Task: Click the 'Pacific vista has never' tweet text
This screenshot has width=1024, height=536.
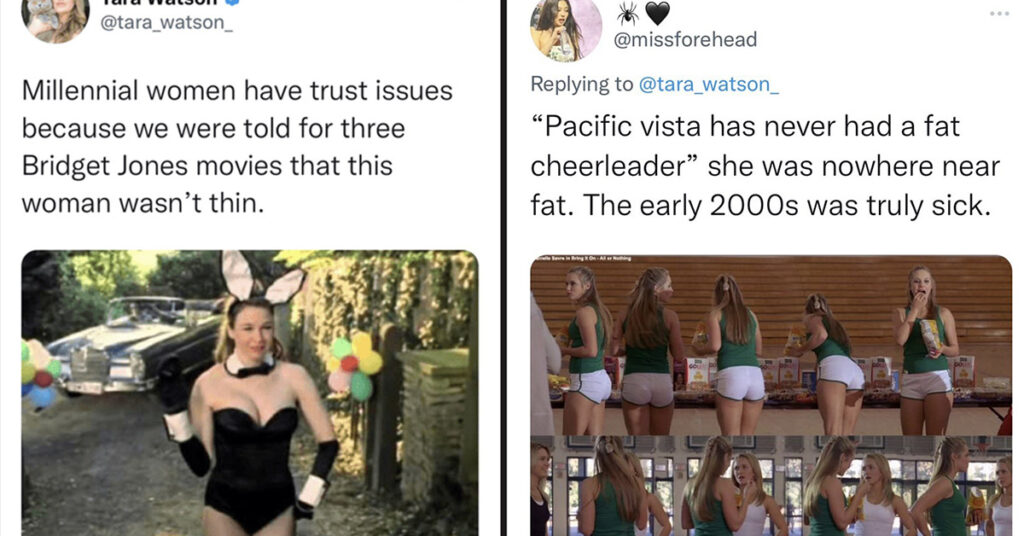Action: [x=765, y=166]
